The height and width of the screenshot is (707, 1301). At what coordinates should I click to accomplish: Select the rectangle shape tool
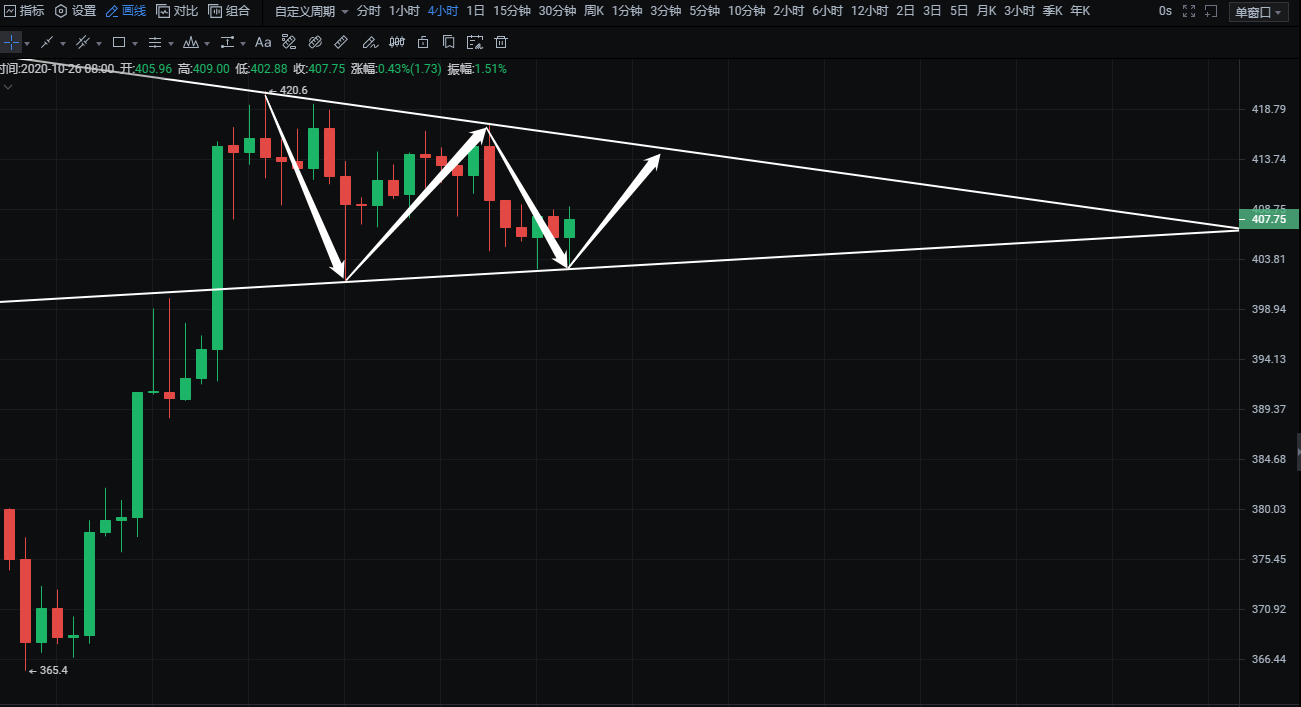[119, 43]
